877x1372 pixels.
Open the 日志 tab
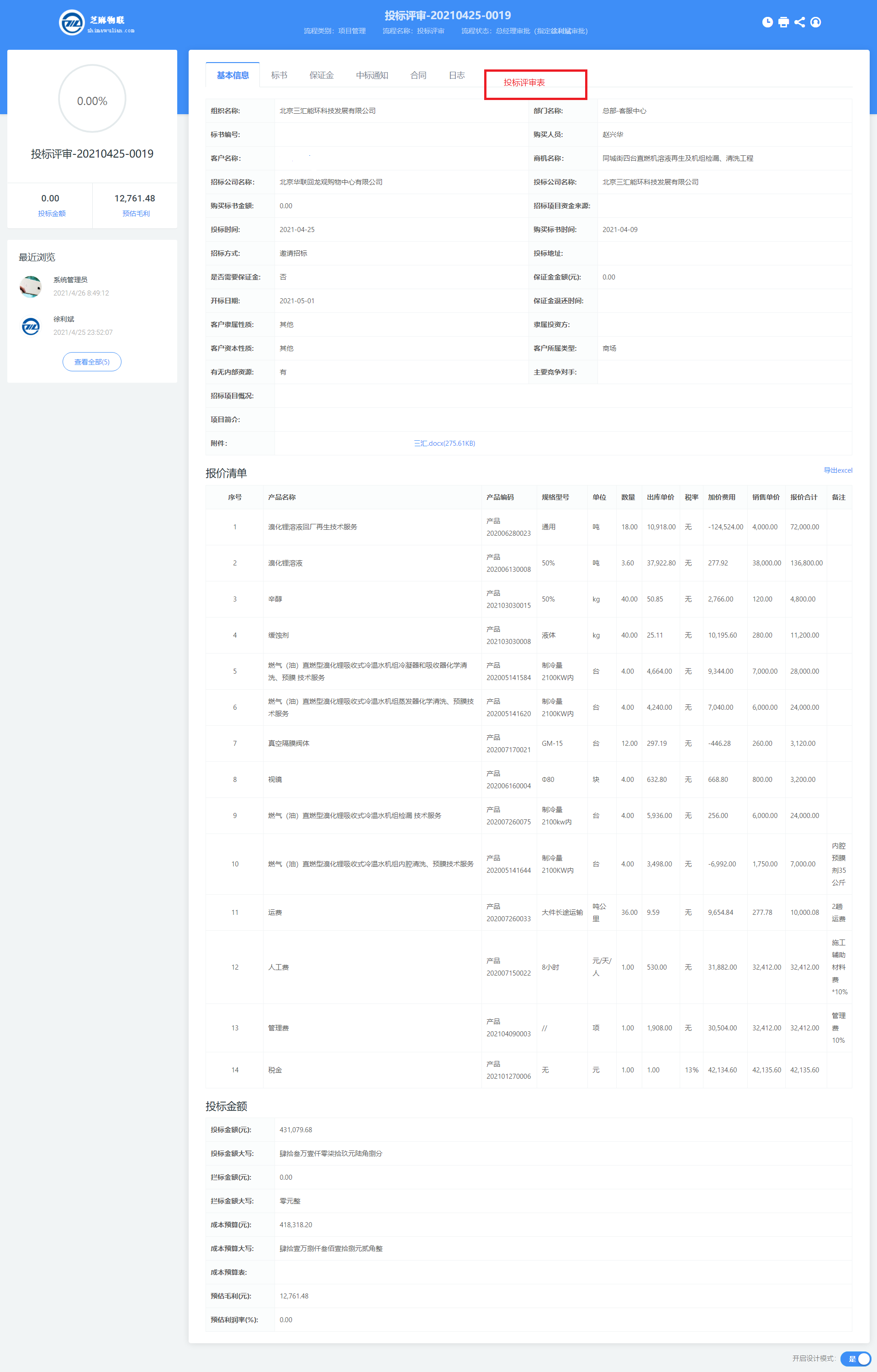456,75
